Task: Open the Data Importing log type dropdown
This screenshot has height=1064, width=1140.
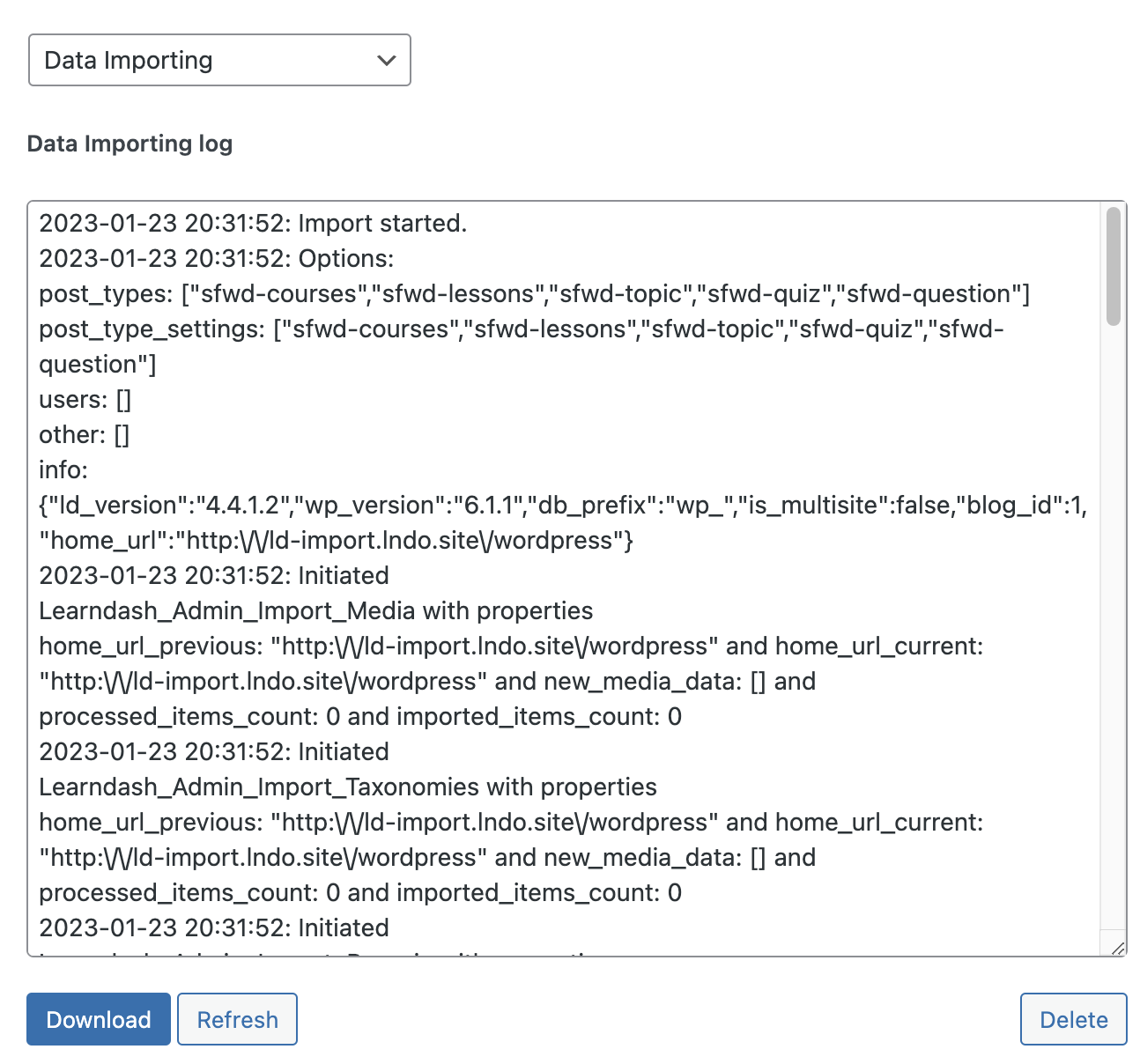Action: point(219,60)
